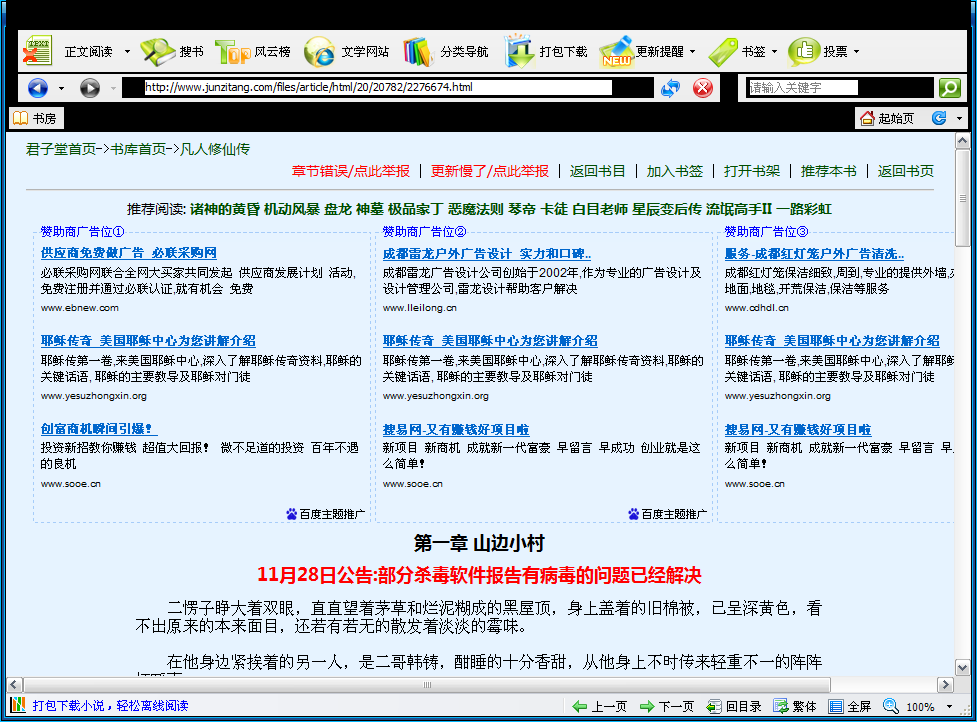Expand the 投票 vote dropdown arrow
The width and height of the screenshot is (977, 722).
pyautogui.click(x=856, y=52)
